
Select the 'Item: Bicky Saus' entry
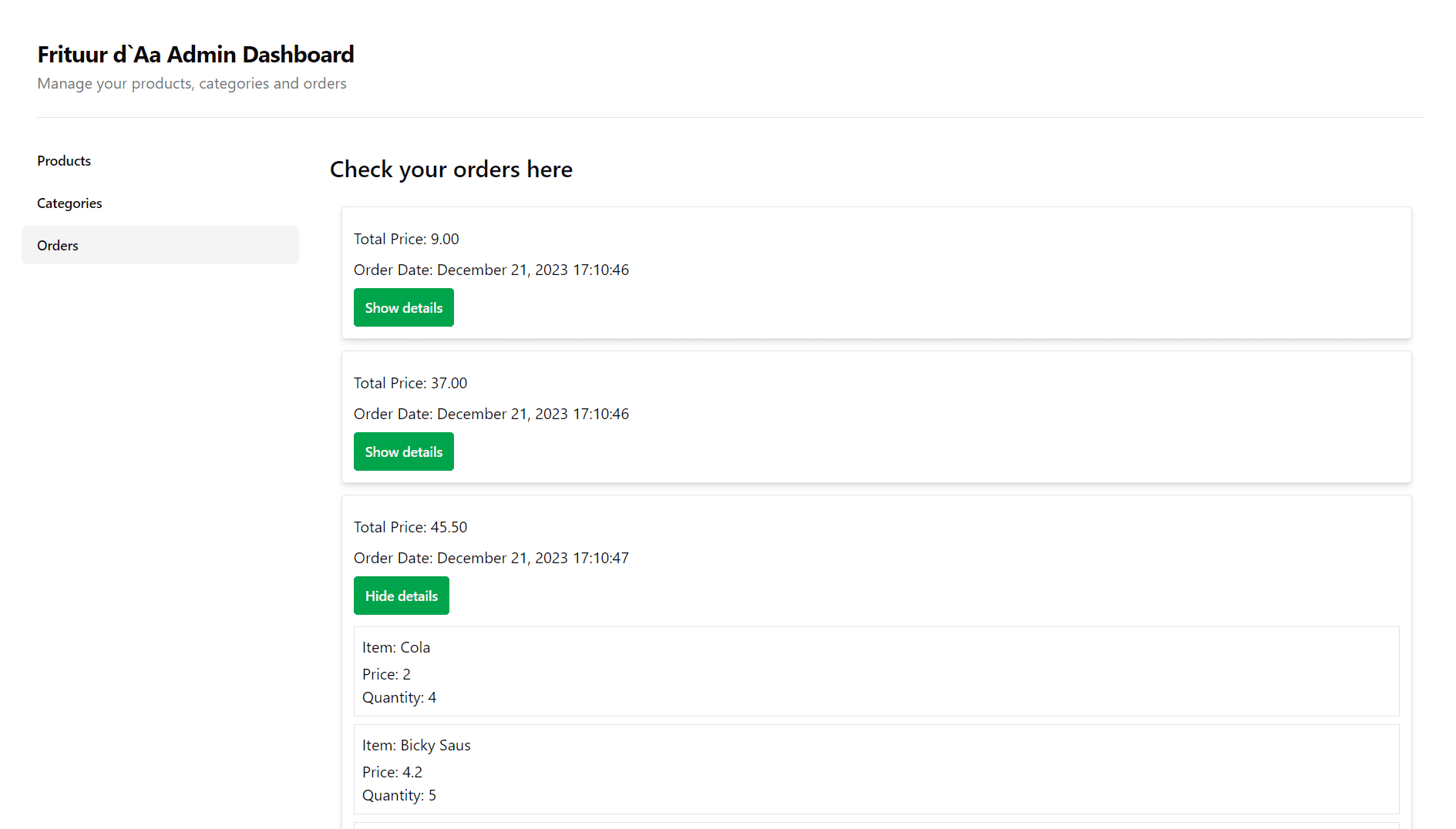click(x=416, y=746)
